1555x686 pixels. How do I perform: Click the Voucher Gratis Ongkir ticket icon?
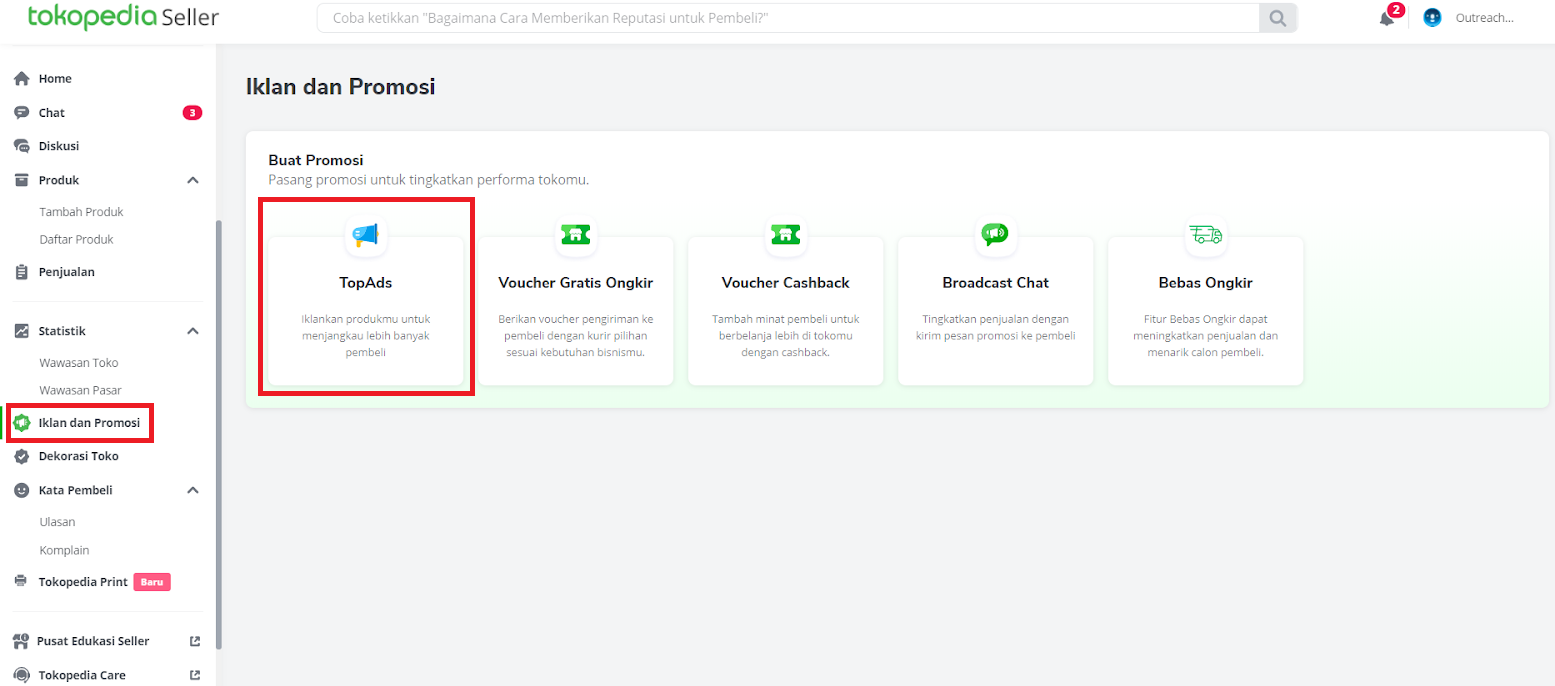pos(575,234)
